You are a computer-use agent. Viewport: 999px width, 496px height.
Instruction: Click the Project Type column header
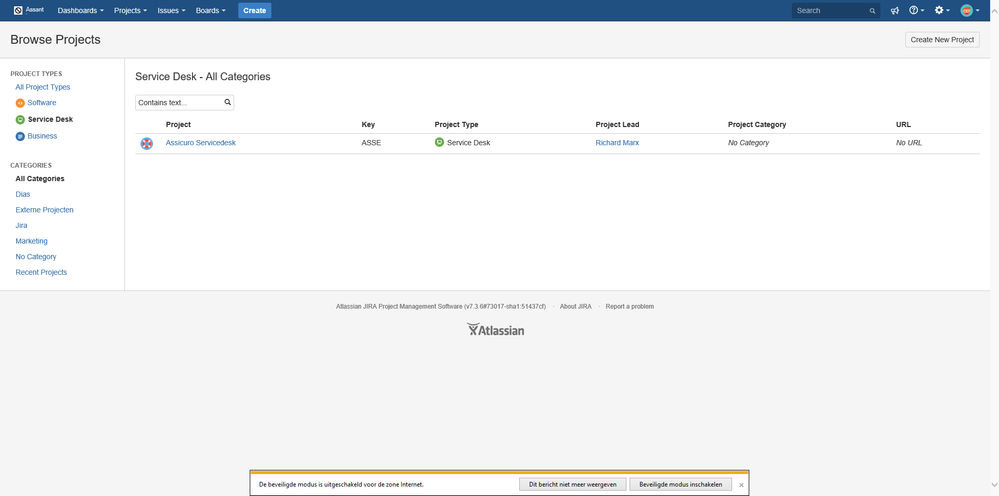456,124
